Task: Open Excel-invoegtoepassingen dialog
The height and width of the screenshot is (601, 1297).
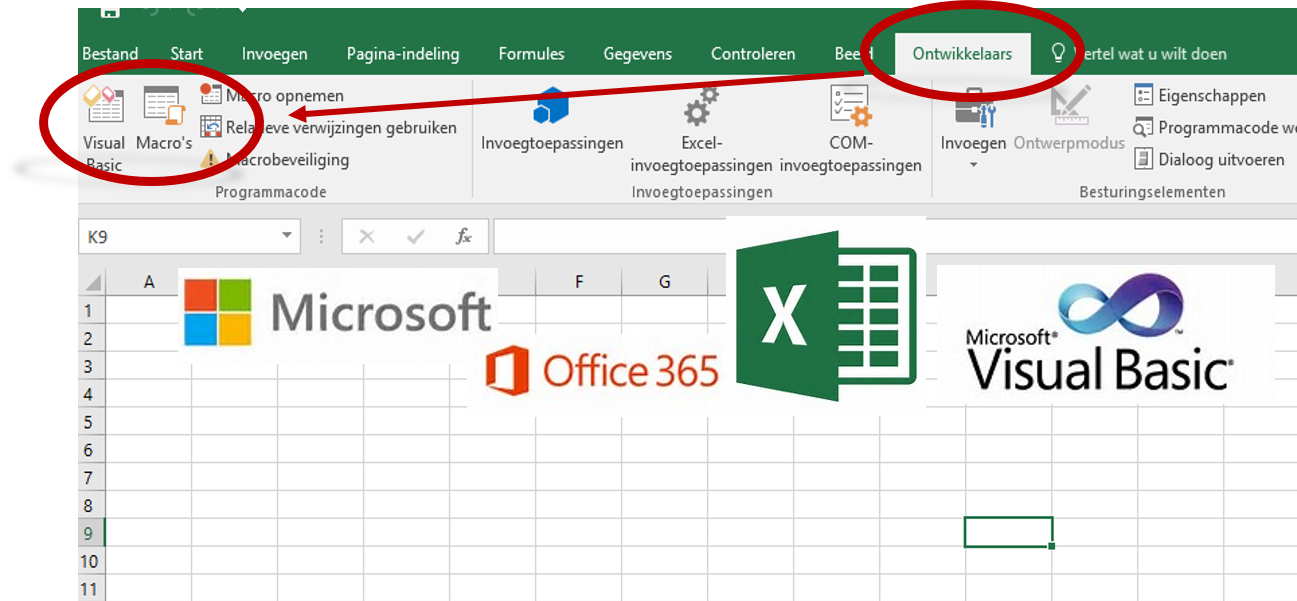Action: point(701,129)
